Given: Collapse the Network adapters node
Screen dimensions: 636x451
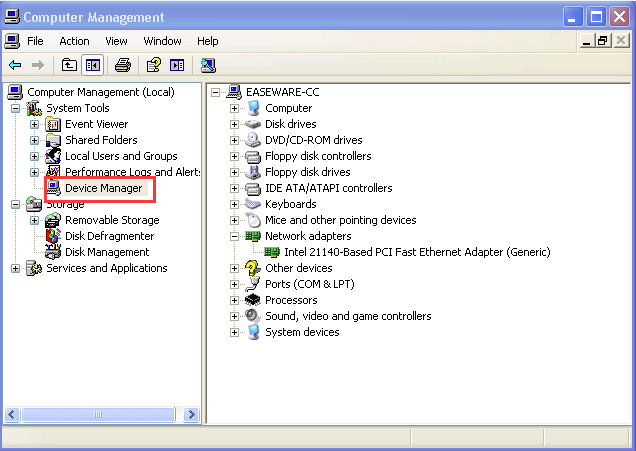Looking at the screenshot, I should (235, 236).
